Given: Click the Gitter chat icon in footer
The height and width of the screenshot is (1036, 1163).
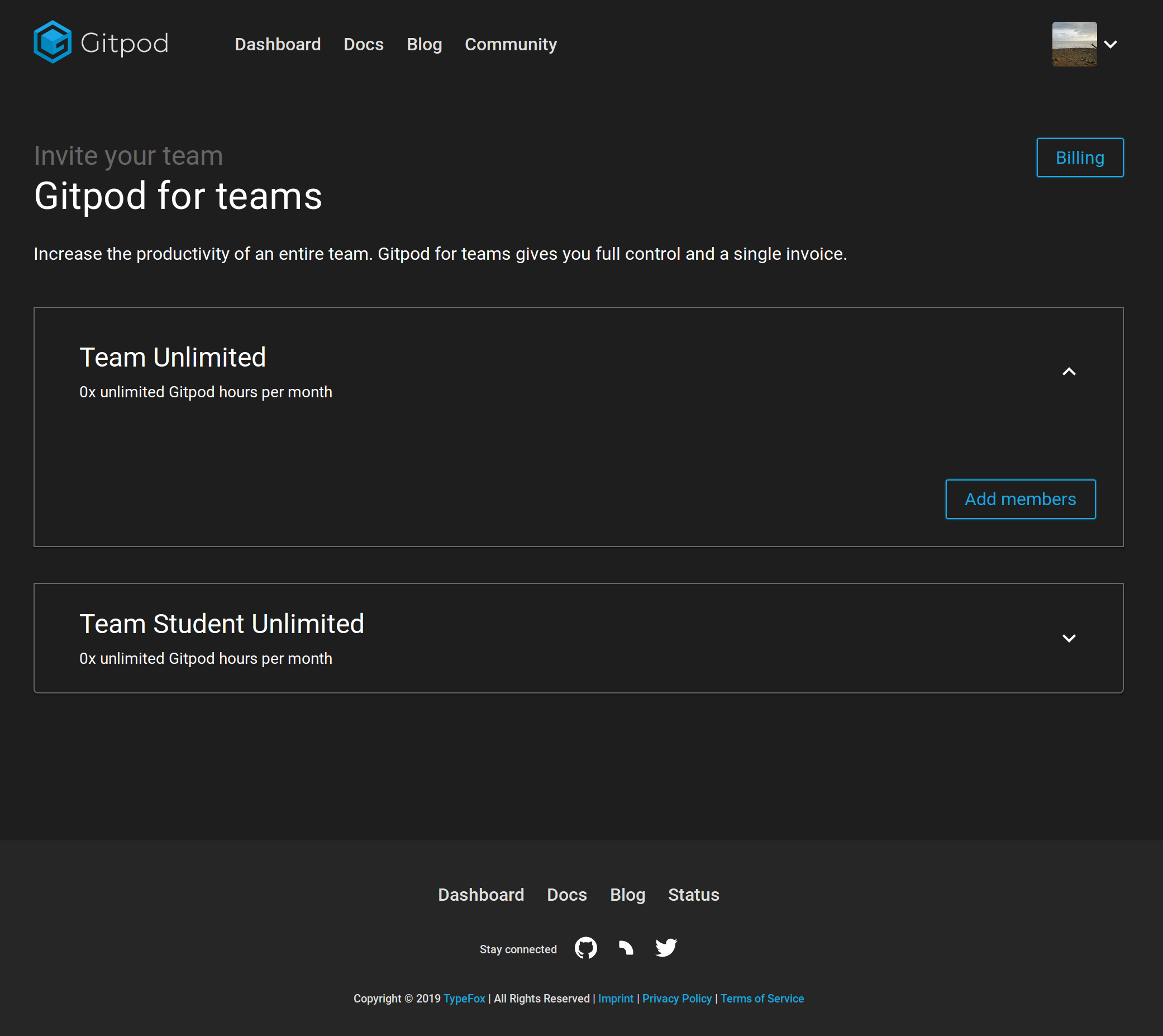Looking at the screenshot, I should 625,947.
